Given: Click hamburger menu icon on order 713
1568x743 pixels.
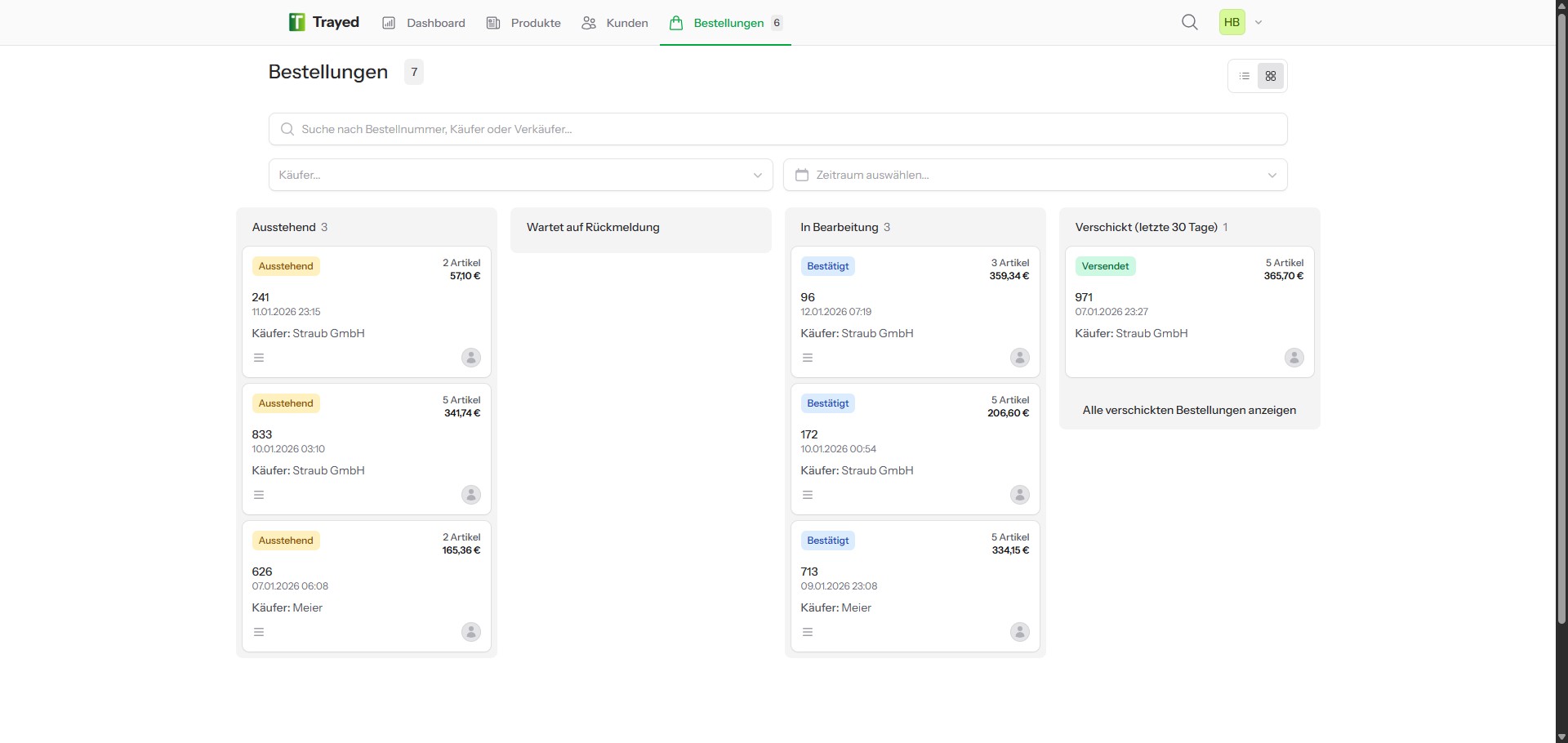Looking at the screenshot, I should 808,632.
